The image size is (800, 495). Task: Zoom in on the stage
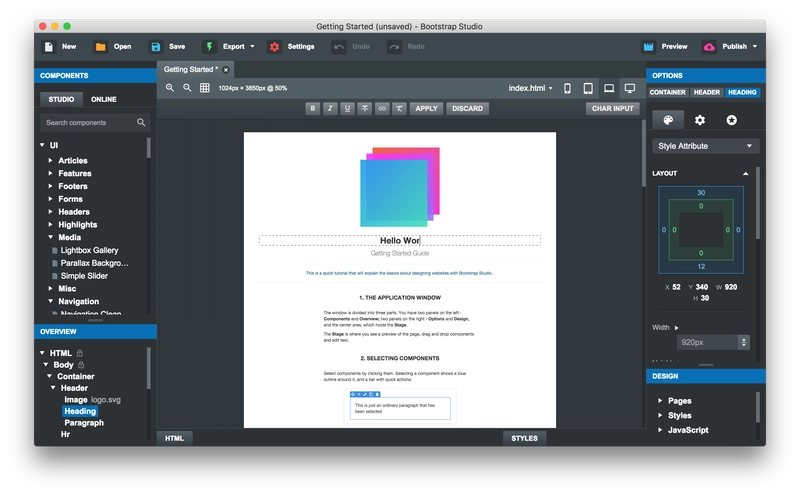click(170, 88)
